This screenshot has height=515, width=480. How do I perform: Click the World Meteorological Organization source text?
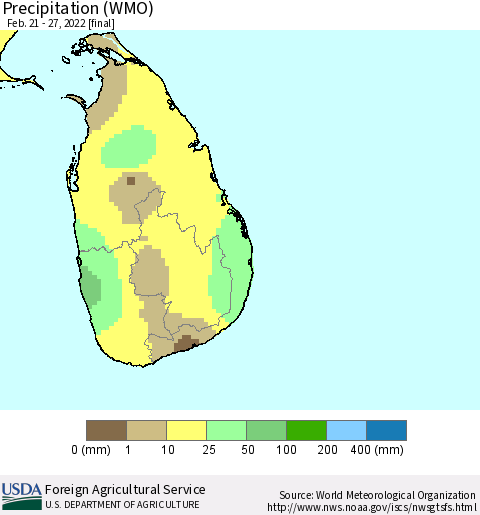click(x=395, y=495)
